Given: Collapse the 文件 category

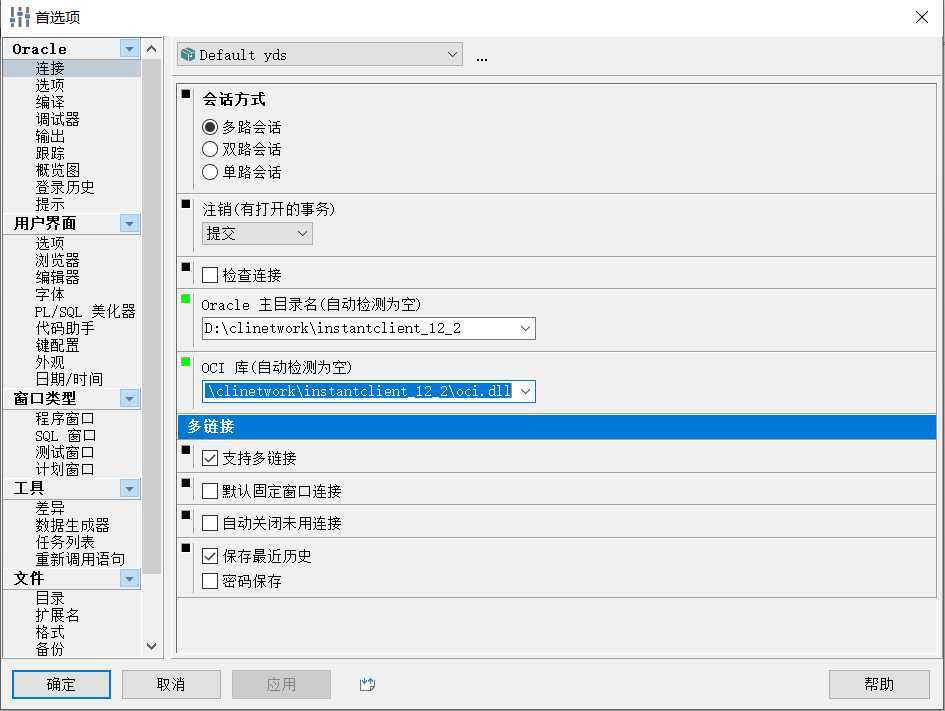Looking at the screenshot, I should 130,578.
